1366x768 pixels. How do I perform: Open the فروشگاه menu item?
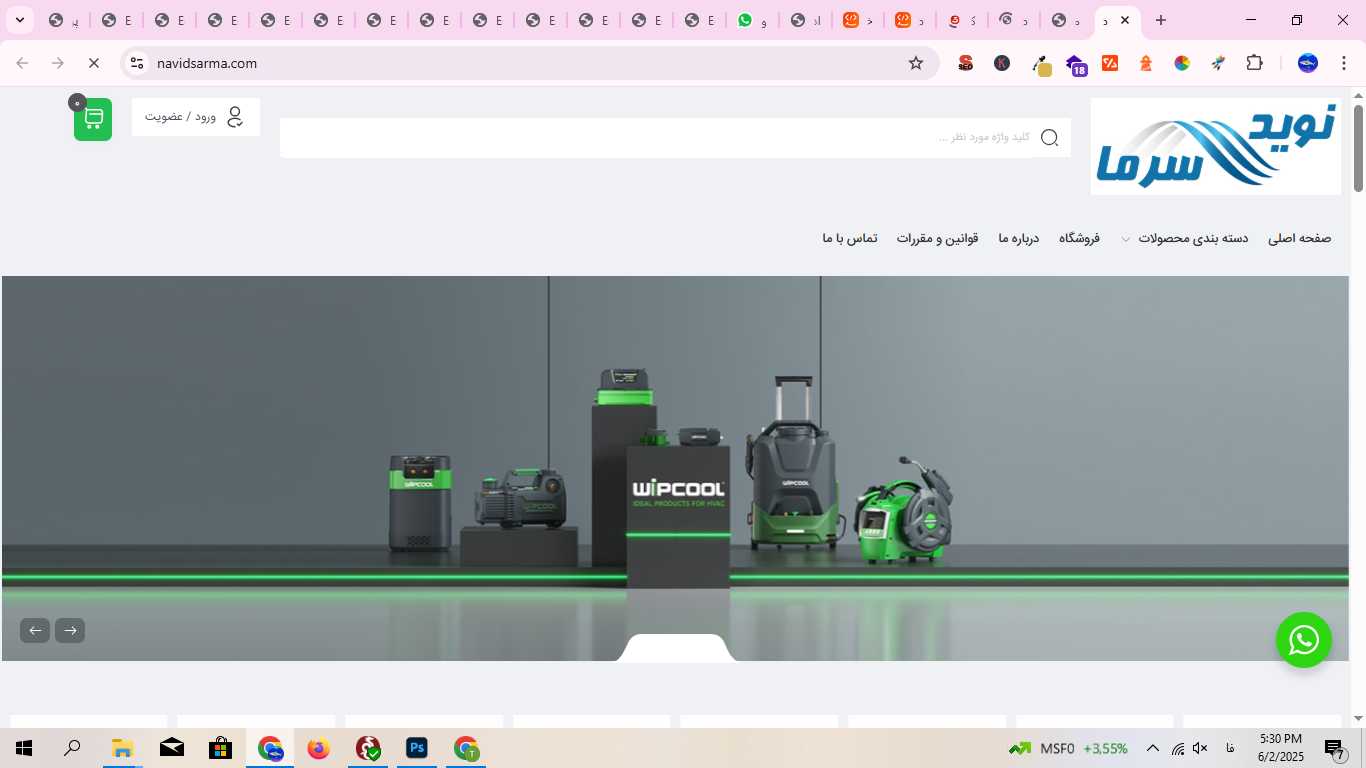pyautogui.click(x=1080, y=238)
